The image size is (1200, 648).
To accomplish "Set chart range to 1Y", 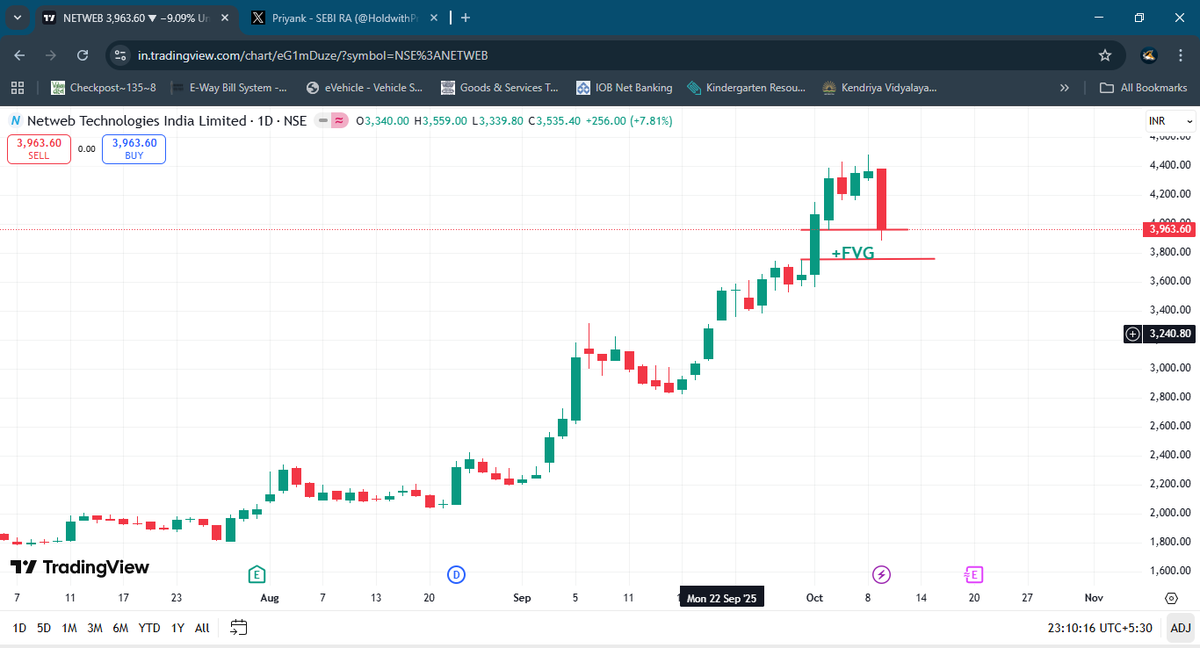I will pos(178,628).
